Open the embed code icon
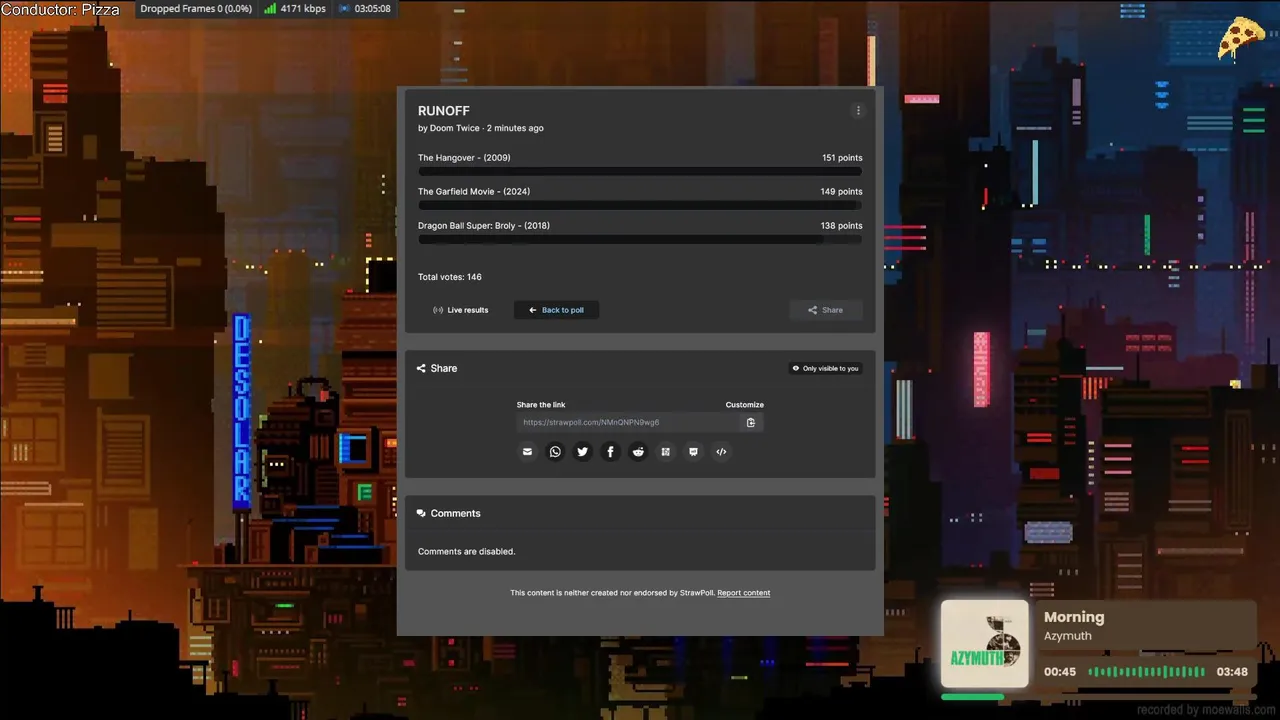The height and width of the screenshot is (720, 1280). click(721, 452)
